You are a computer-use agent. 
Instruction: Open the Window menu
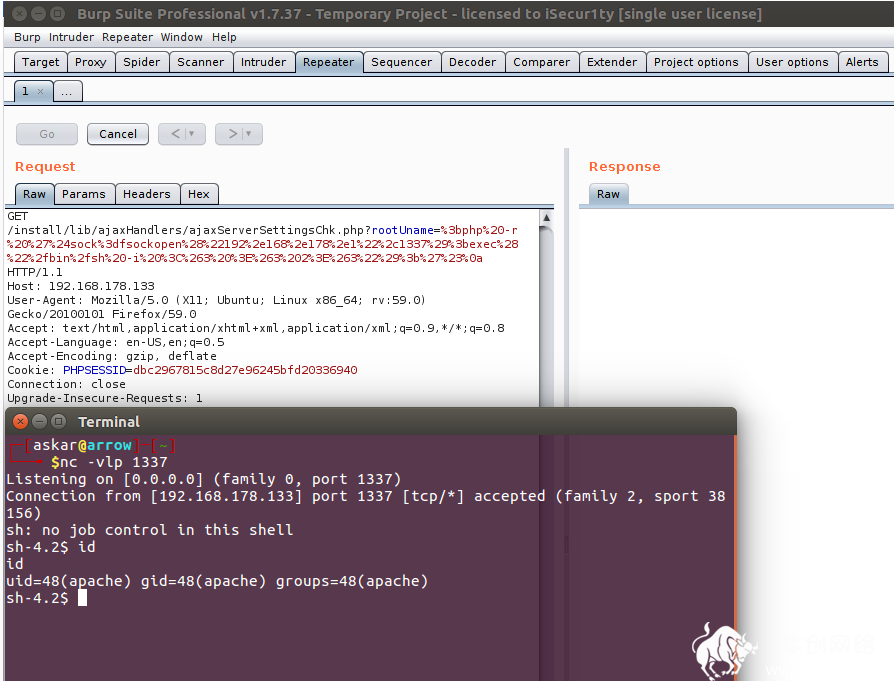(x=181, y=37)
